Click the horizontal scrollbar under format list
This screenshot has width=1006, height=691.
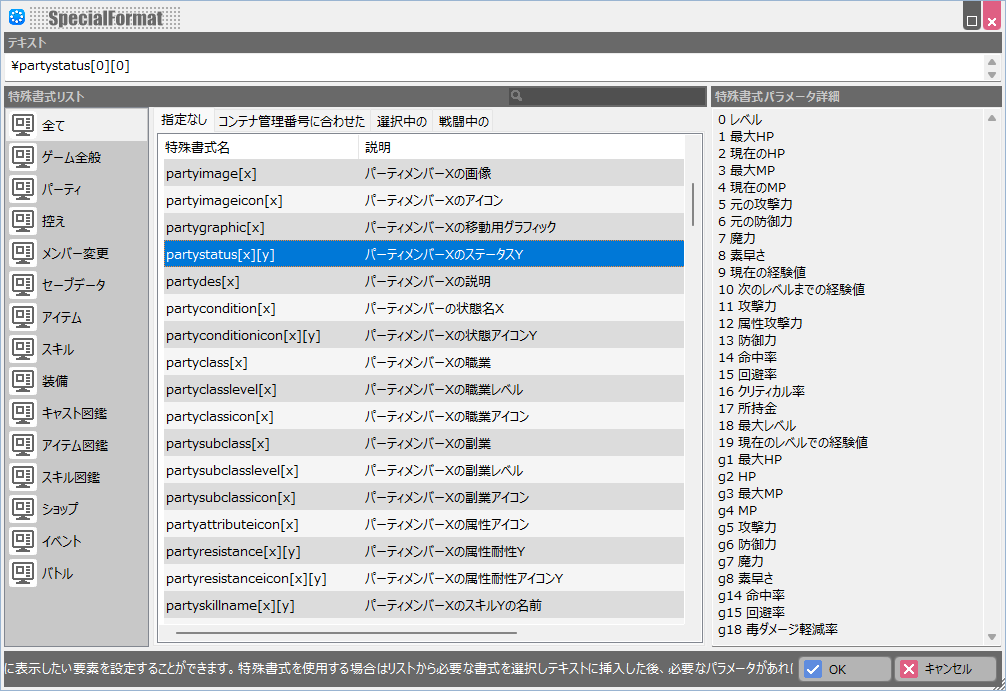346,632
